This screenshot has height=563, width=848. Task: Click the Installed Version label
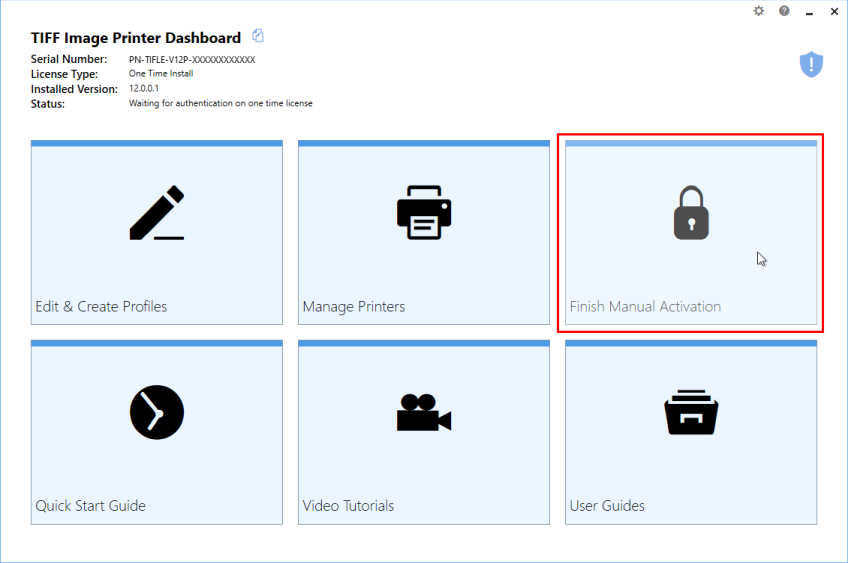74,89
